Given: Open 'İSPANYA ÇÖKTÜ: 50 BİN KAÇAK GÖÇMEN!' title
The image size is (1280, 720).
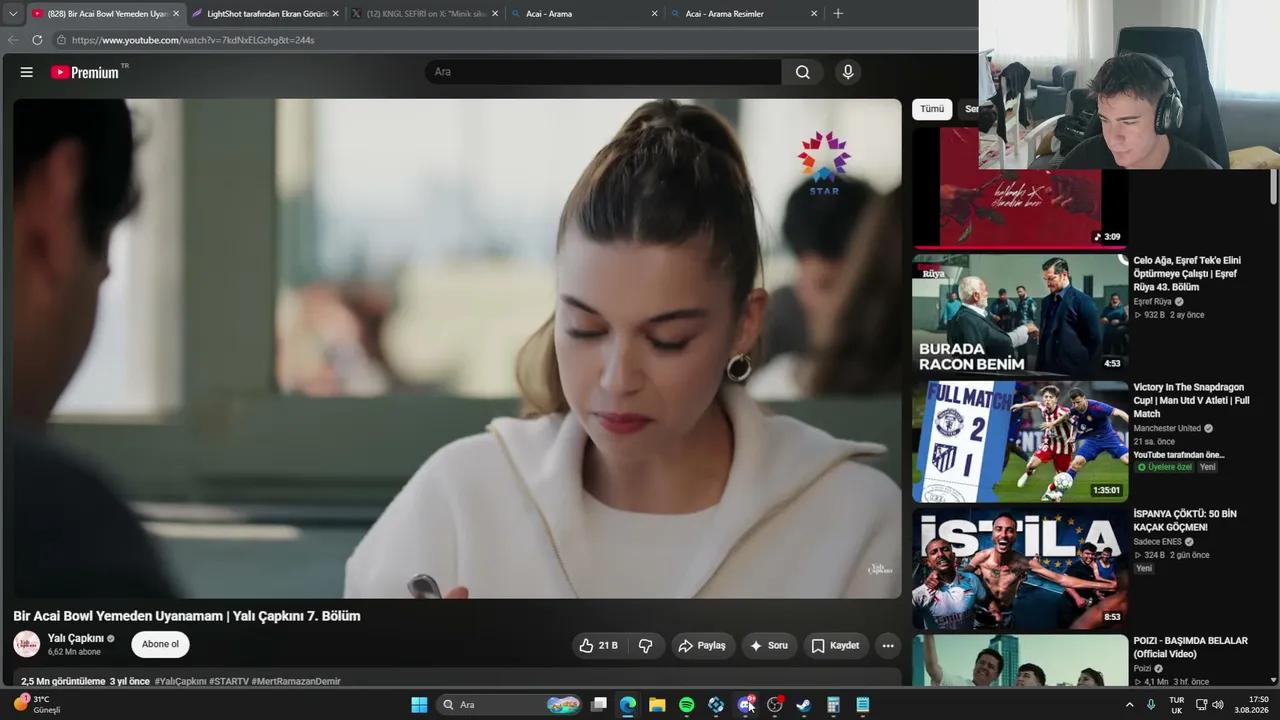Looking at the screenshot, I should click(1185, 520).
